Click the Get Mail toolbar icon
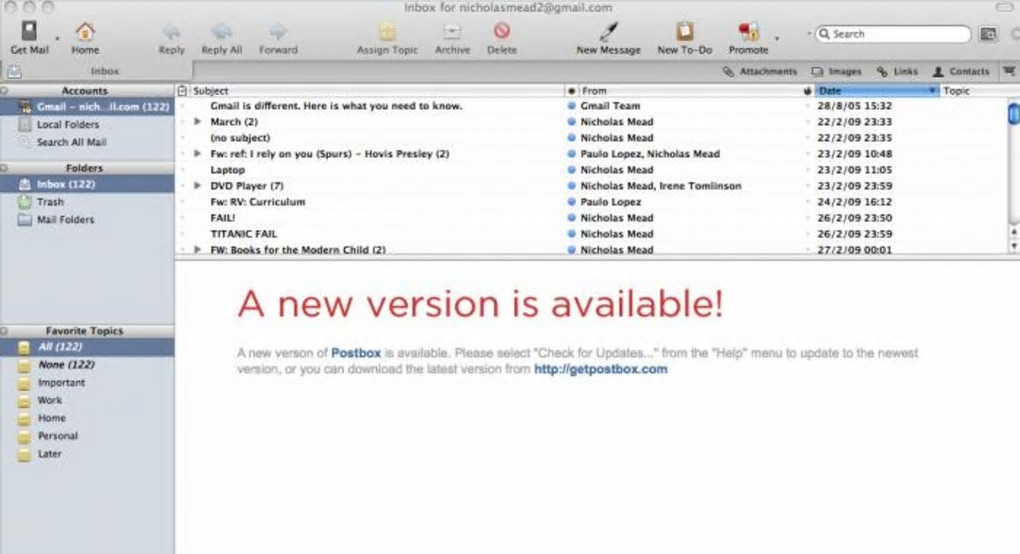Screen dimensions: 1020x554 tap(29, 31)
